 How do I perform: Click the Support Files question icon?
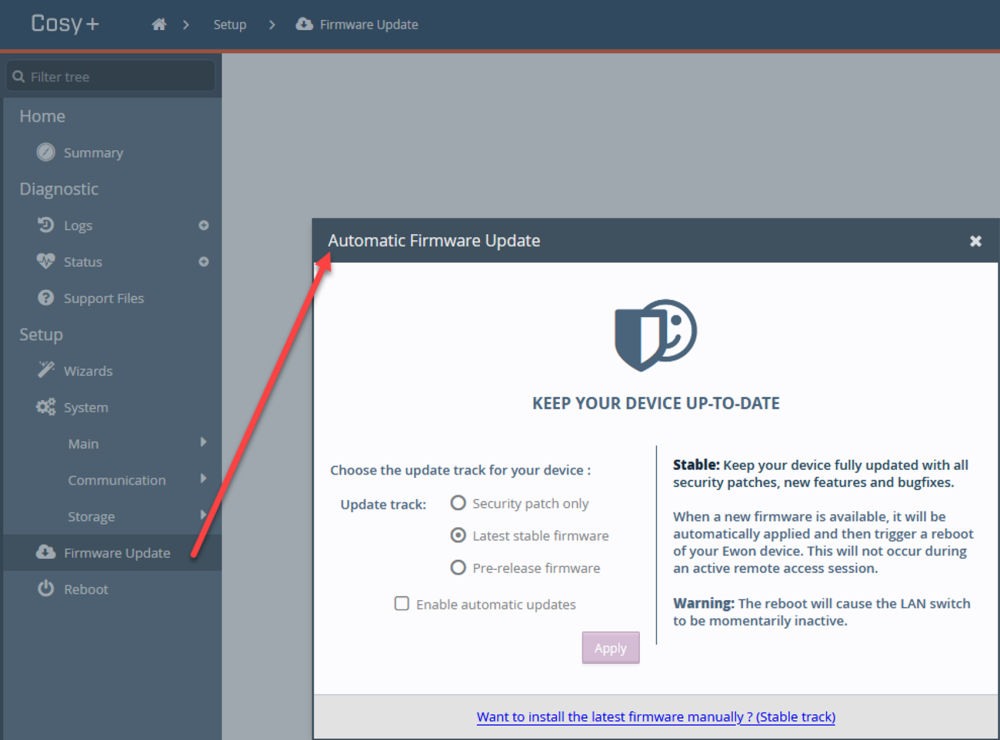tap(46, 298)
